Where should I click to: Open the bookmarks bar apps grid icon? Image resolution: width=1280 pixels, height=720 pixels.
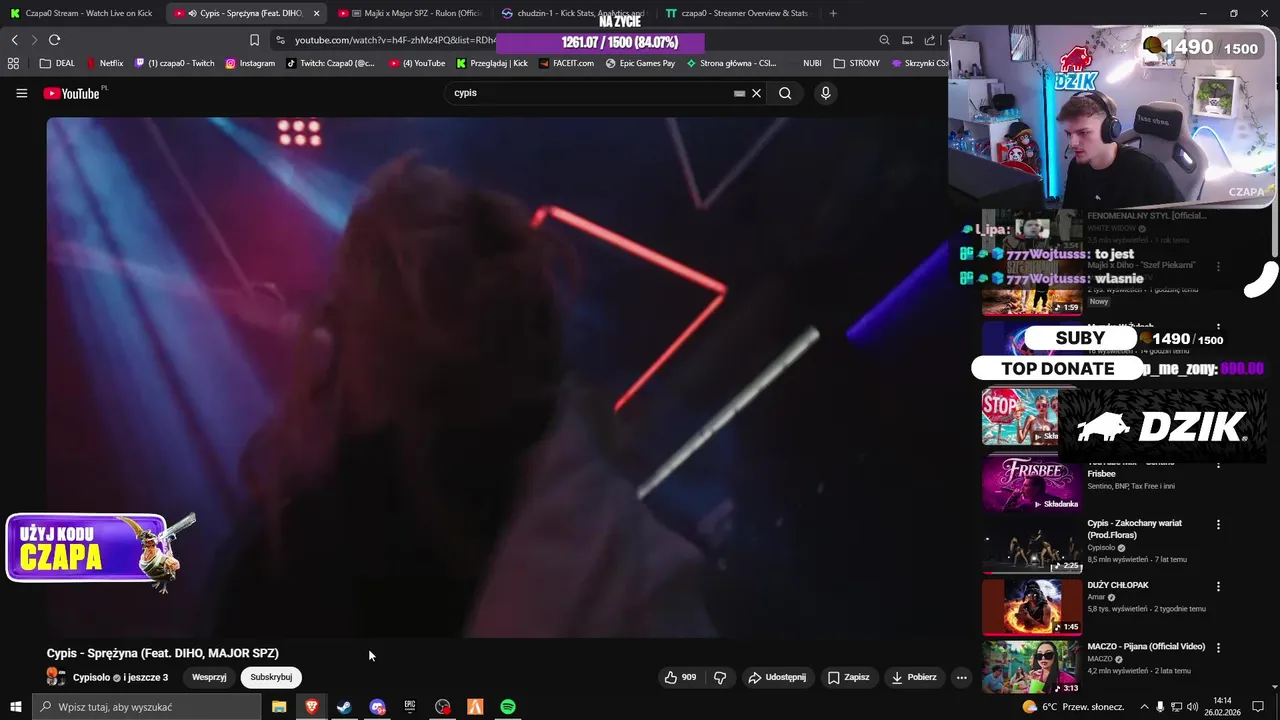pos(13,63)
